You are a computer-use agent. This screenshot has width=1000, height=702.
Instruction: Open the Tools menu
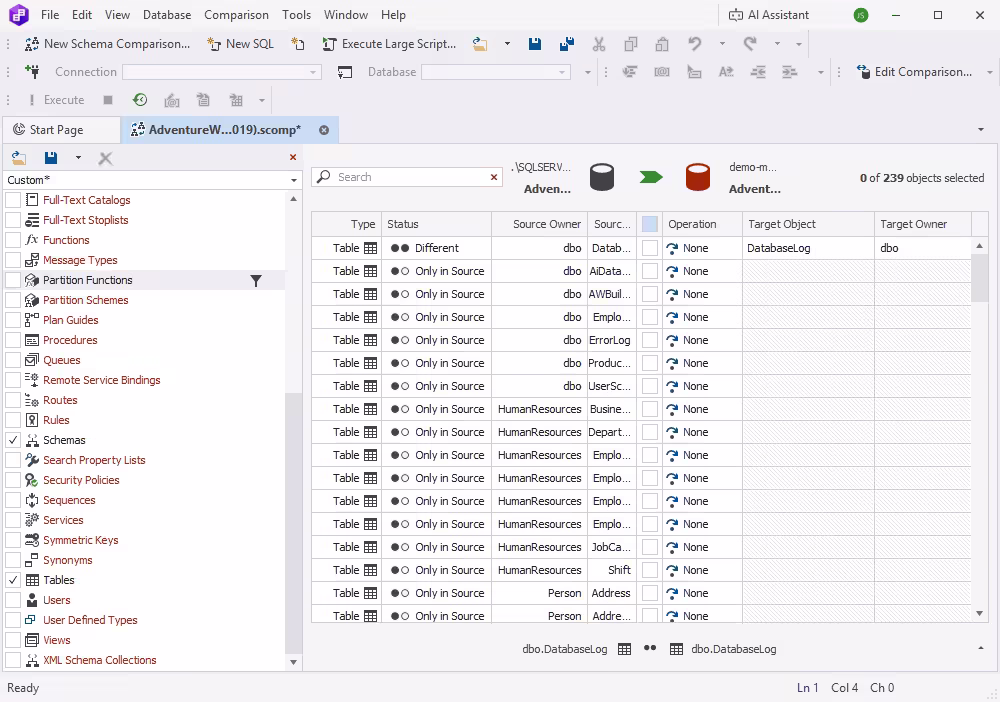296,15
